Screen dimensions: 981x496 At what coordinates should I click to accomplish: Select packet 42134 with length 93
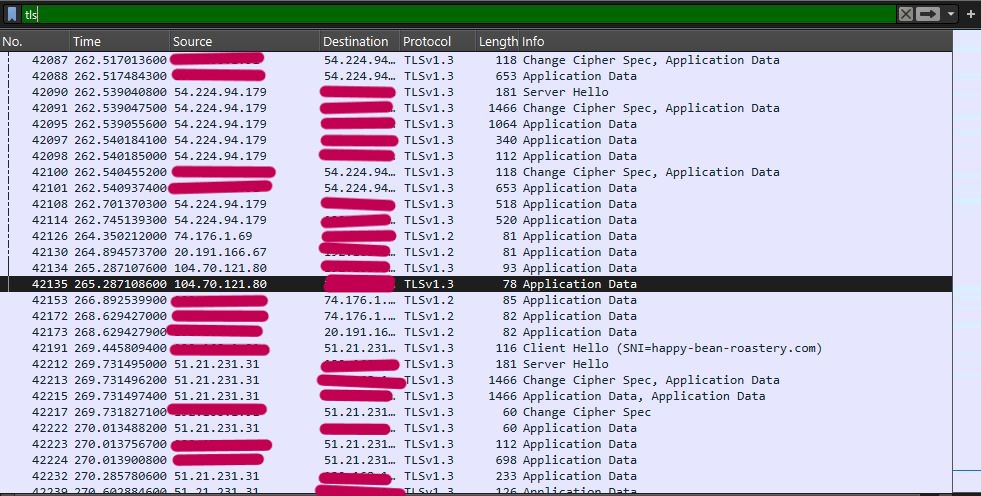tap(476, 268)
